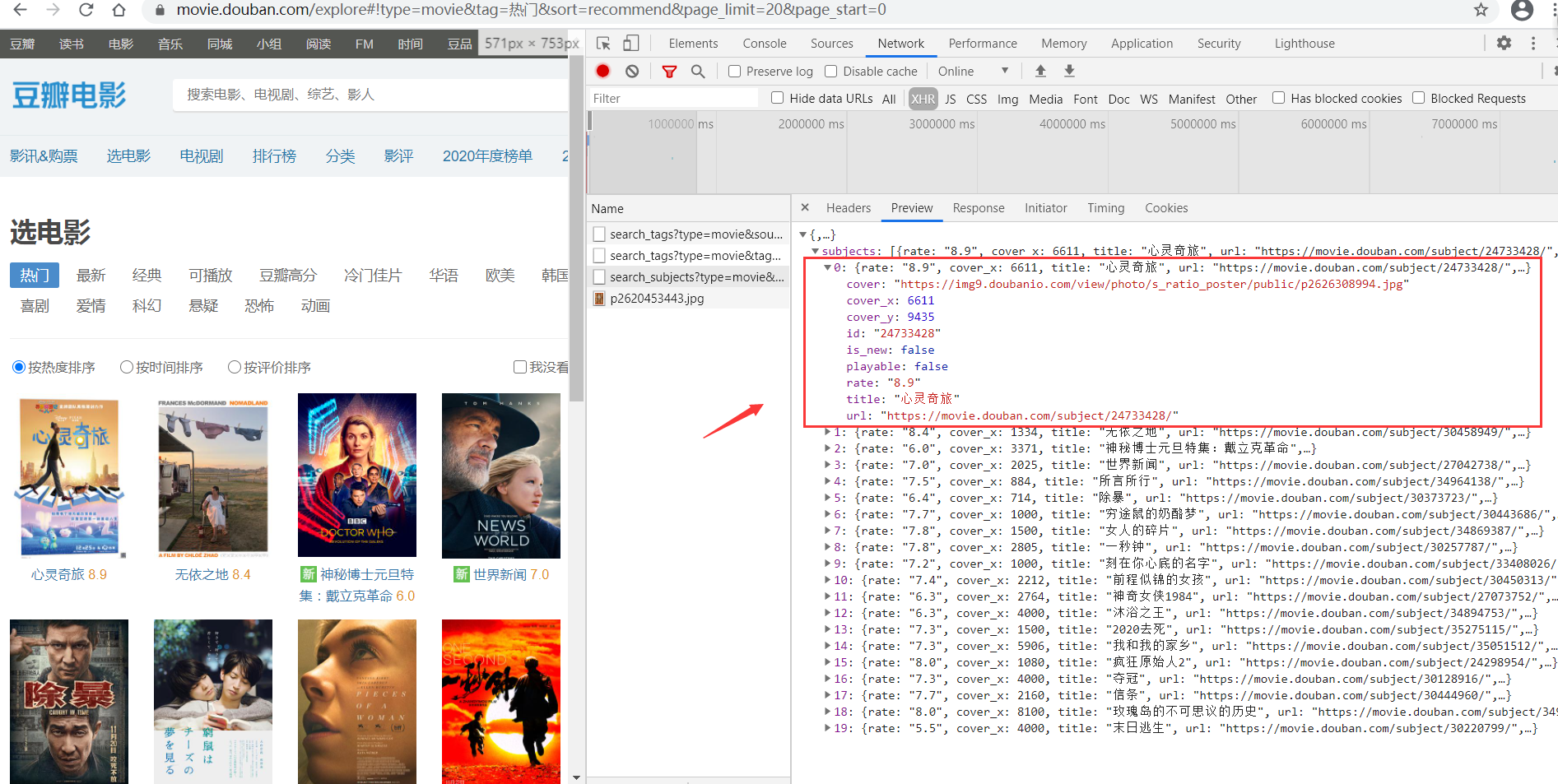Focus the network Filter input
The width and height of the screenshot is (1558, 784).
(672, 98)
